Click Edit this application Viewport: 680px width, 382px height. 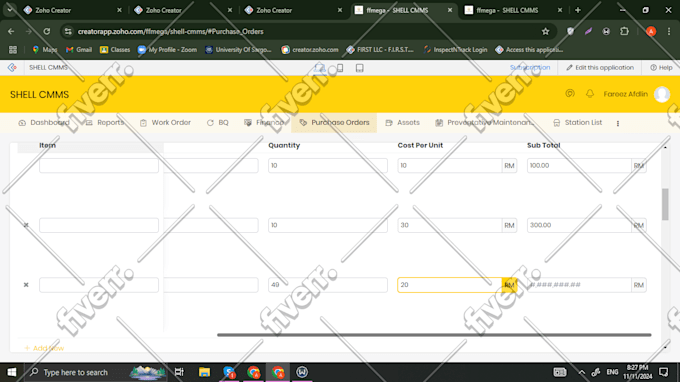click(x=600, y=68)
